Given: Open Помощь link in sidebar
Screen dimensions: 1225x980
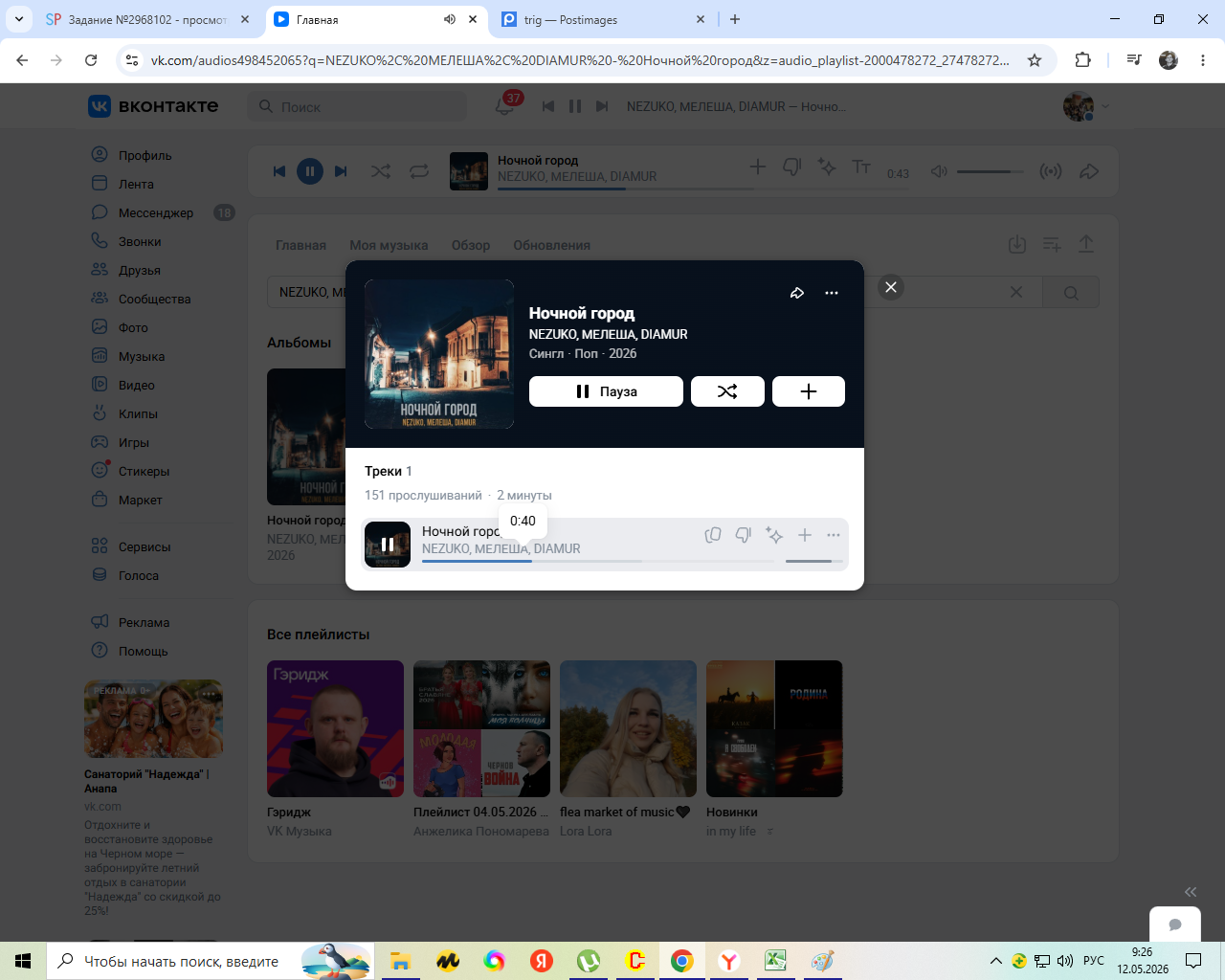Looking at the screenshot, I should point(143,651).
